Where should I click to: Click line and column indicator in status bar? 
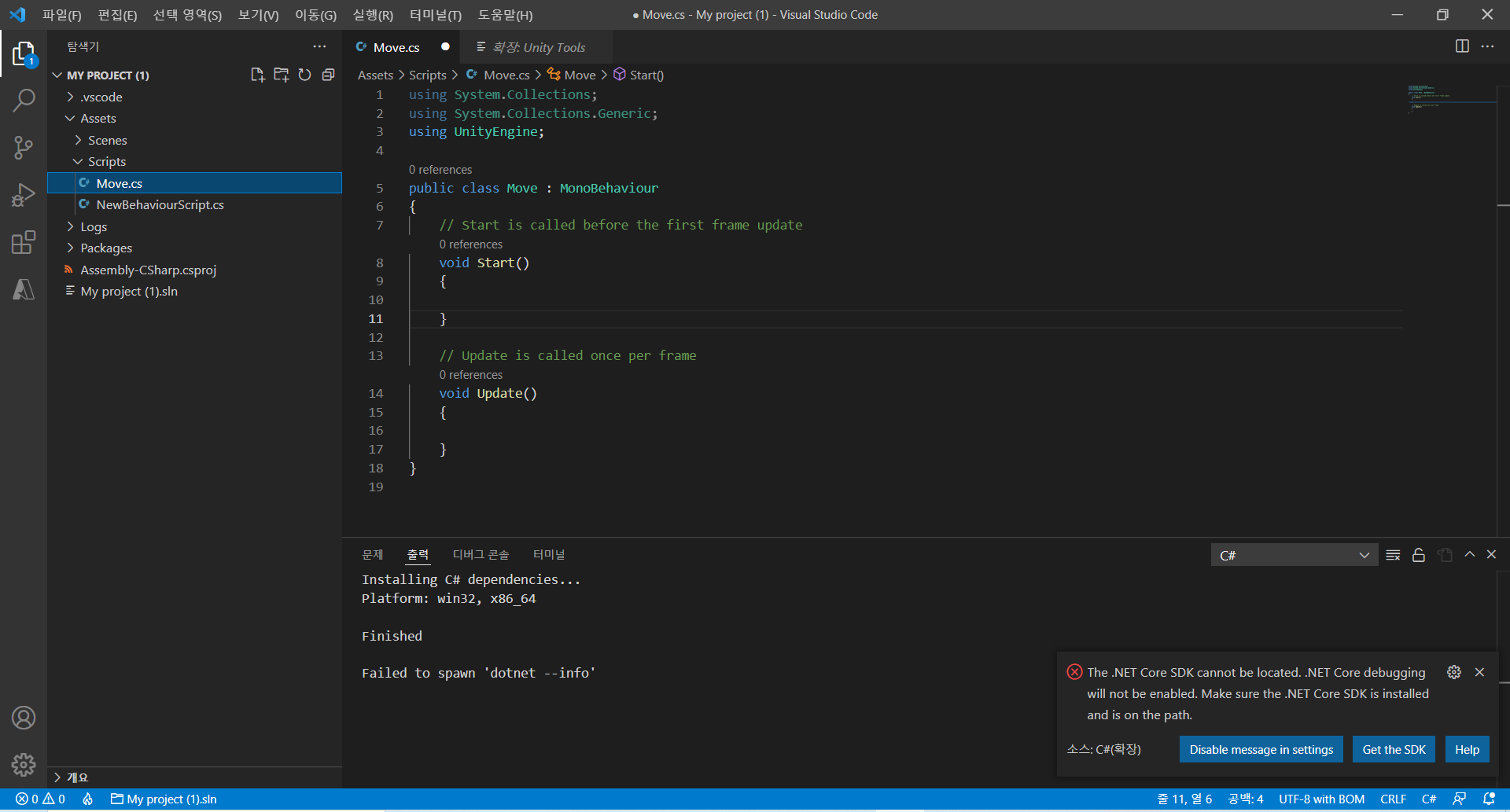1184,799
